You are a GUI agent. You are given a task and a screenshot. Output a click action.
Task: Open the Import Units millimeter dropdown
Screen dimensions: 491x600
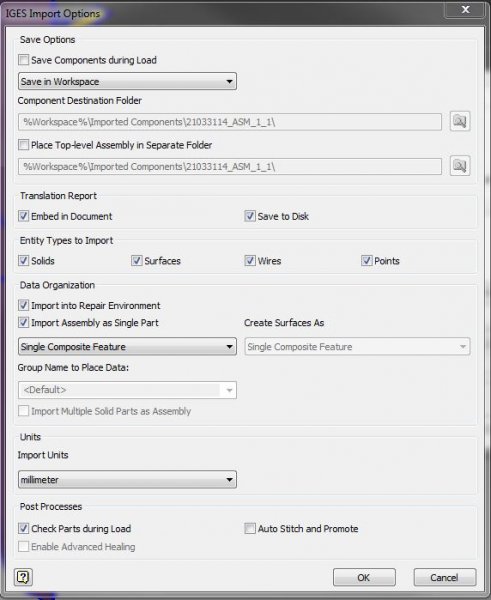[x=127, y=479]
